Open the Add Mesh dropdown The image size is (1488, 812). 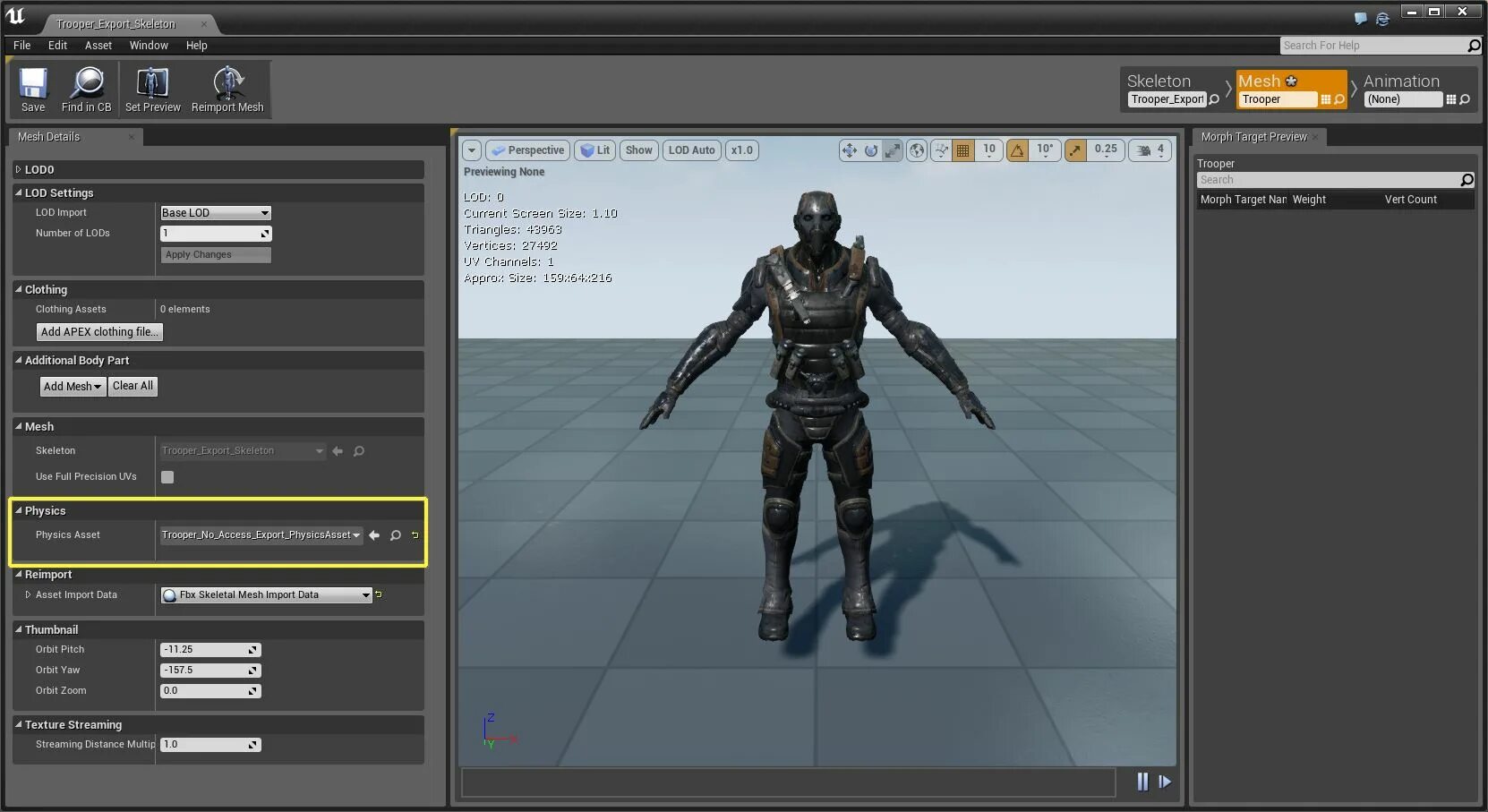pyautogui.click(x=73, y=386)
